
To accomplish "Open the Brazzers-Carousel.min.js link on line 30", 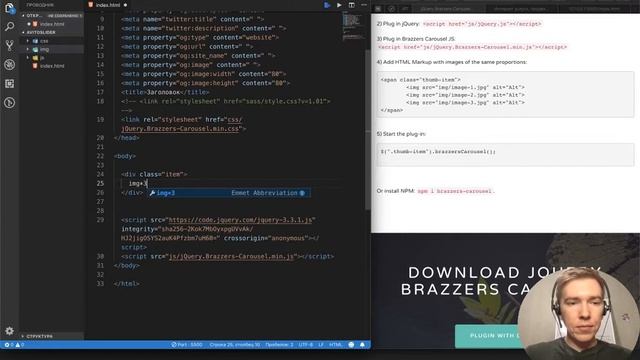I will coord(231,256).
